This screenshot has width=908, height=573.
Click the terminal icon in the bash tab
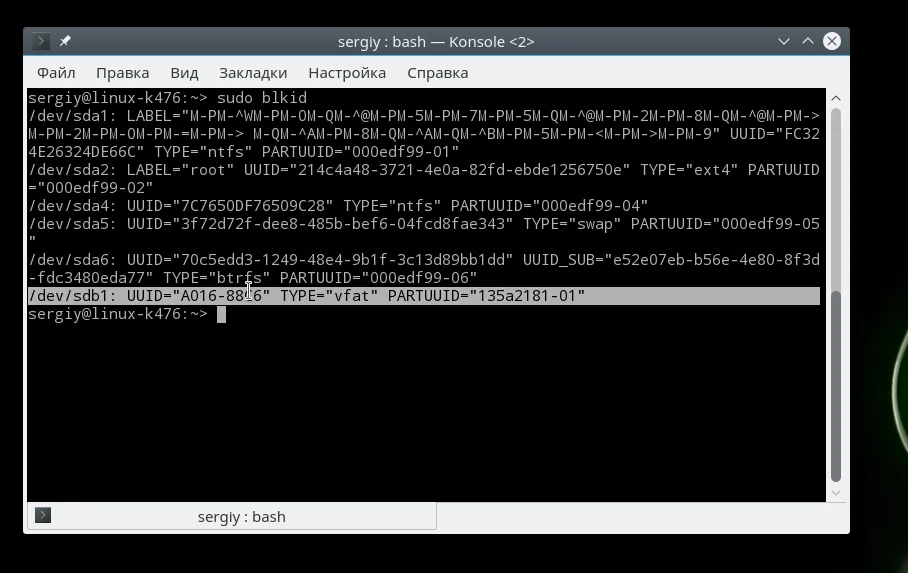point(43,515)
